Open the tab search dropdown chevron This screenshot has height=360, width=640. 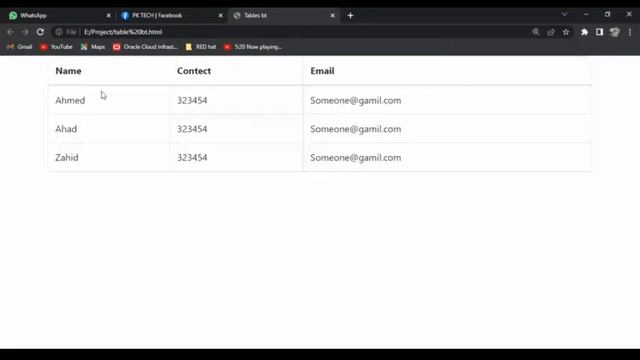[564, 14]
